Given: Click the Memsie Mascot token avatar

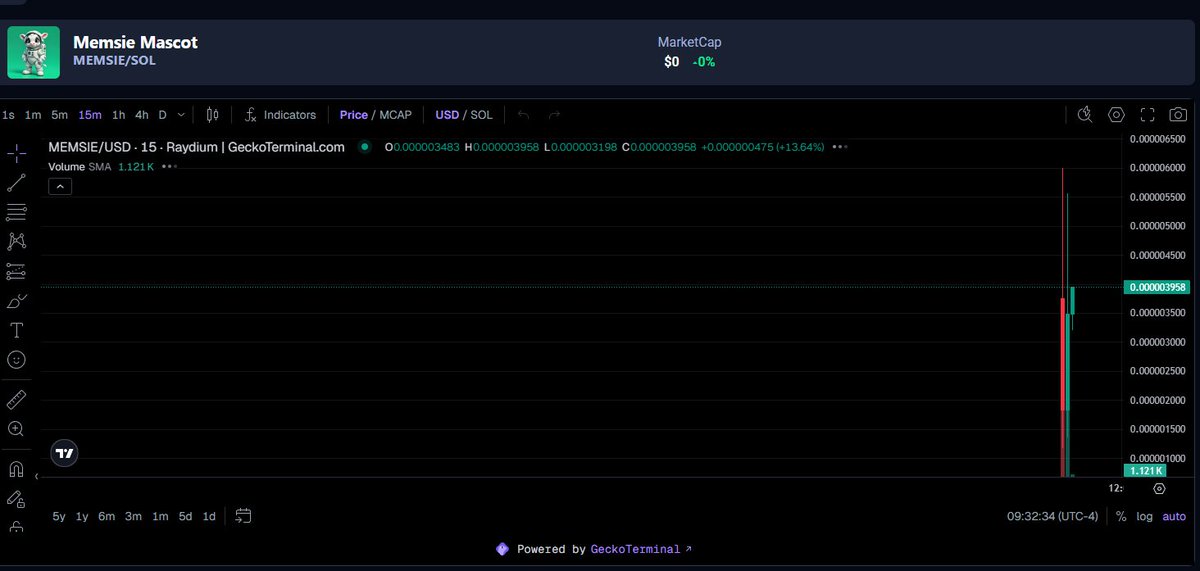Looking at the screenshot, I should click(x=34, y=52).
